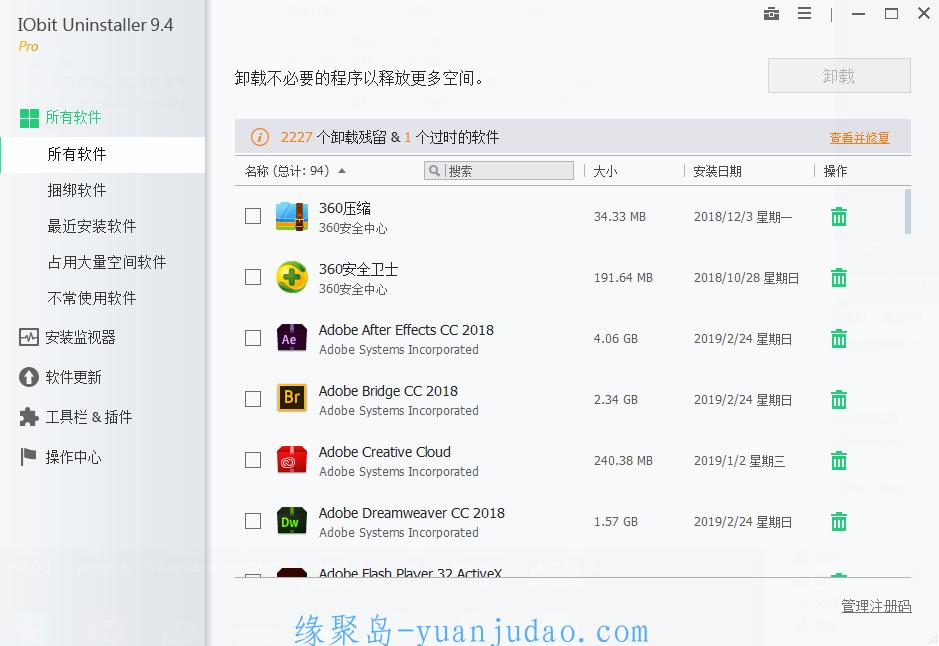
Task: Click the 操作 column header
Action: [x=835, y=172]
